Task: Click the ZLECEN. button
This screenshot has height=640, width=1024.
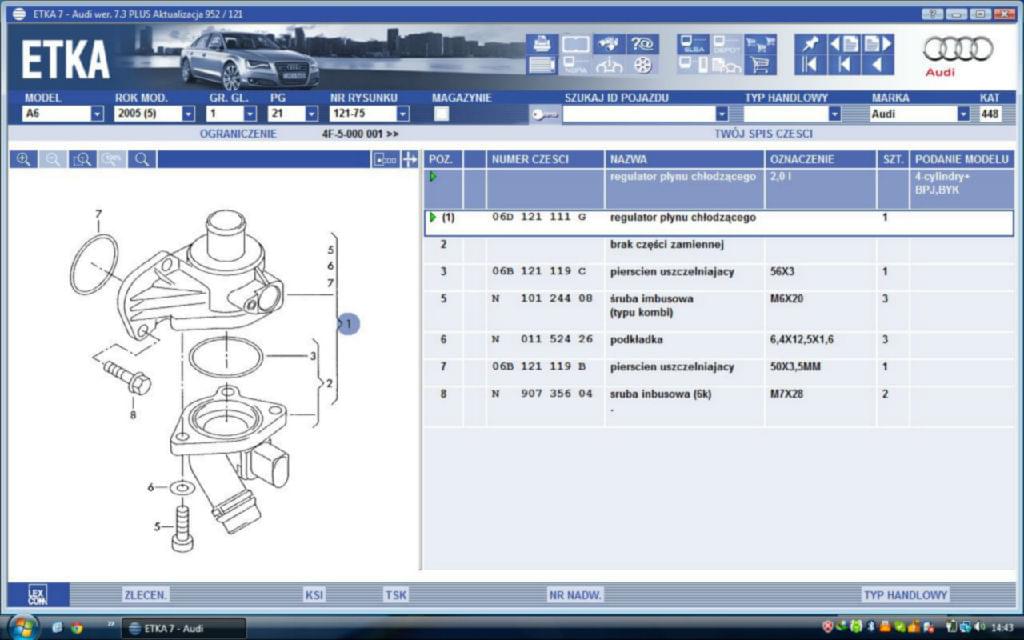Action: pos(146,595)
